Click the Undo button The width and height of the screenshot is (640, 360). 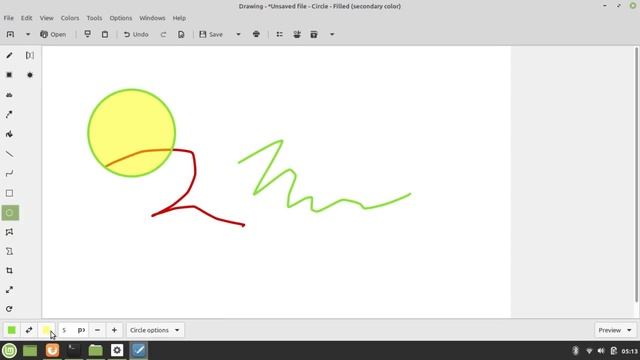tap(136, 34)
